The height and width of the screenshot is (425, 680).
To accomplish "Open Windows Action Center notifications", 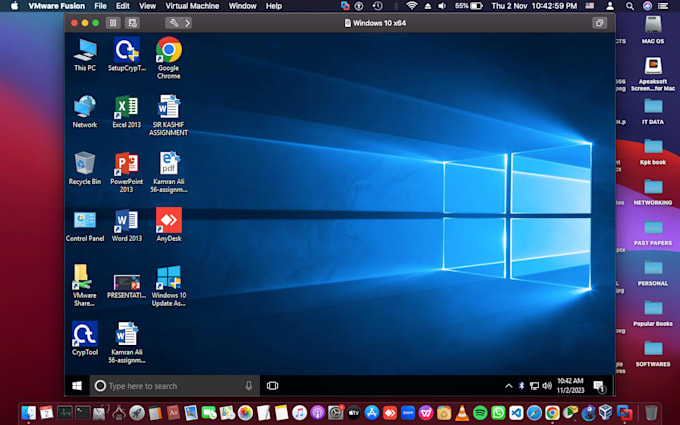I will [x=599, y=386].
